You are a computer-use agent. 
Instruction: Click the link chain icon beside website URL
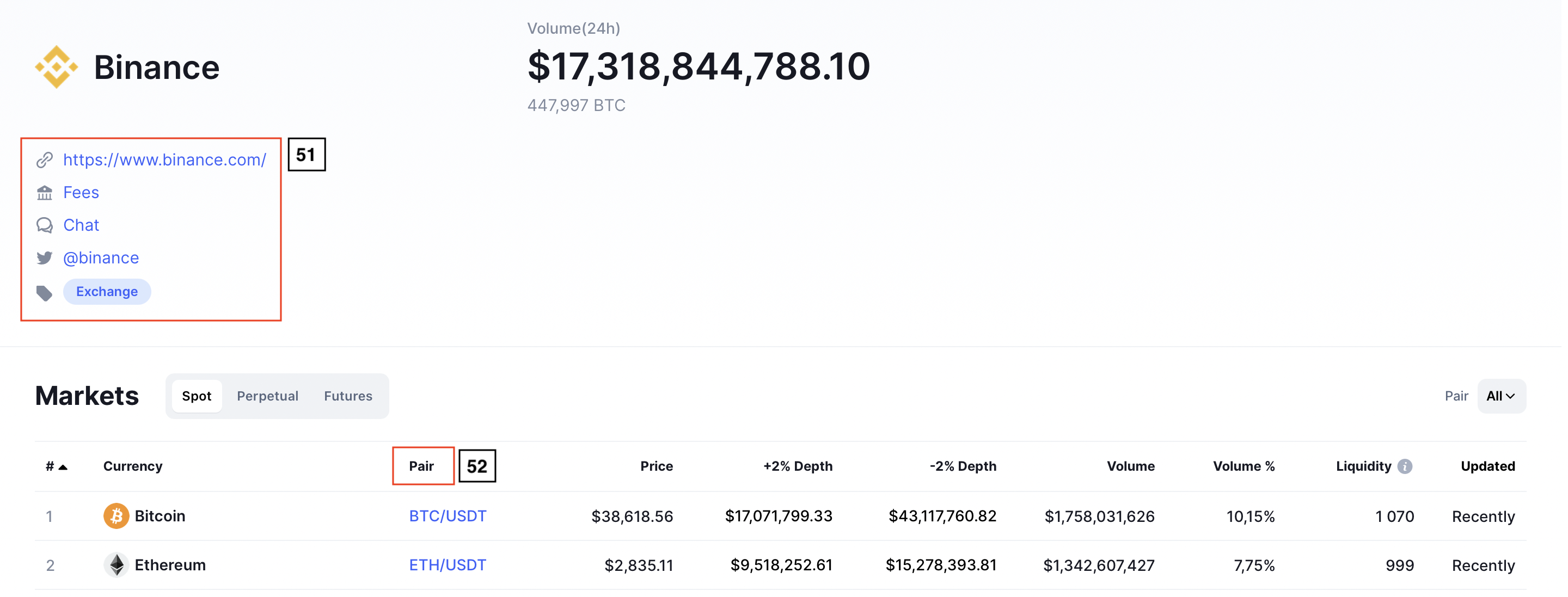[x=45, y=160]
